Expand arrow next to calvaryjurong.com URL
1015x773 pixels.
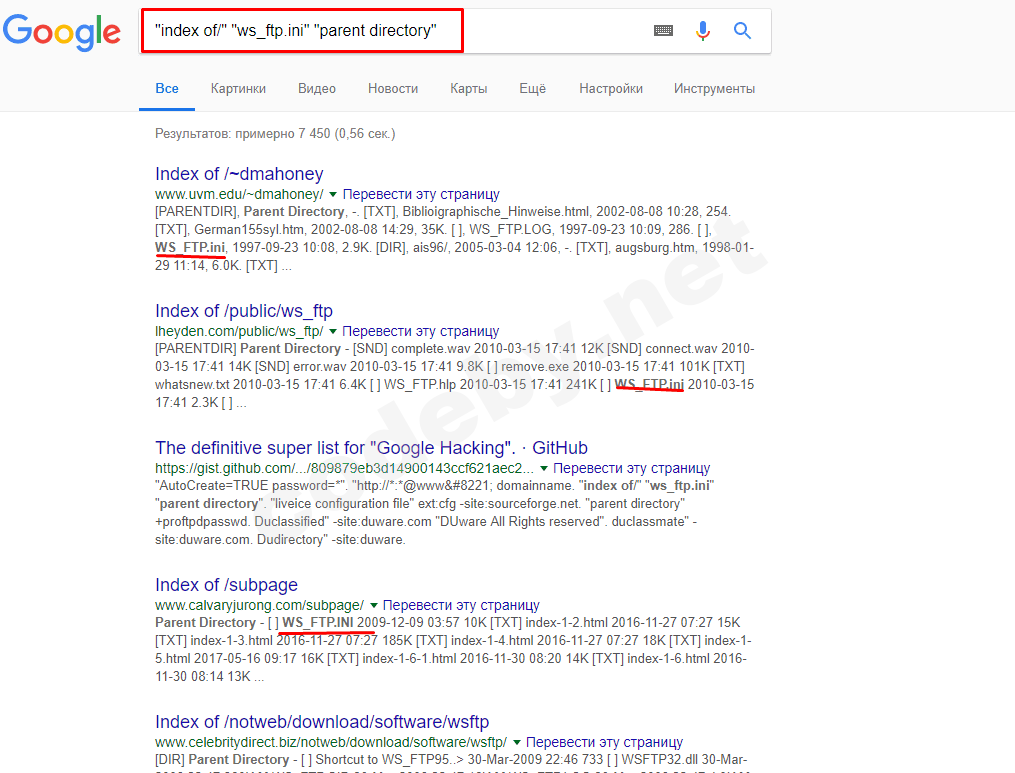click(x=374, y=605)
